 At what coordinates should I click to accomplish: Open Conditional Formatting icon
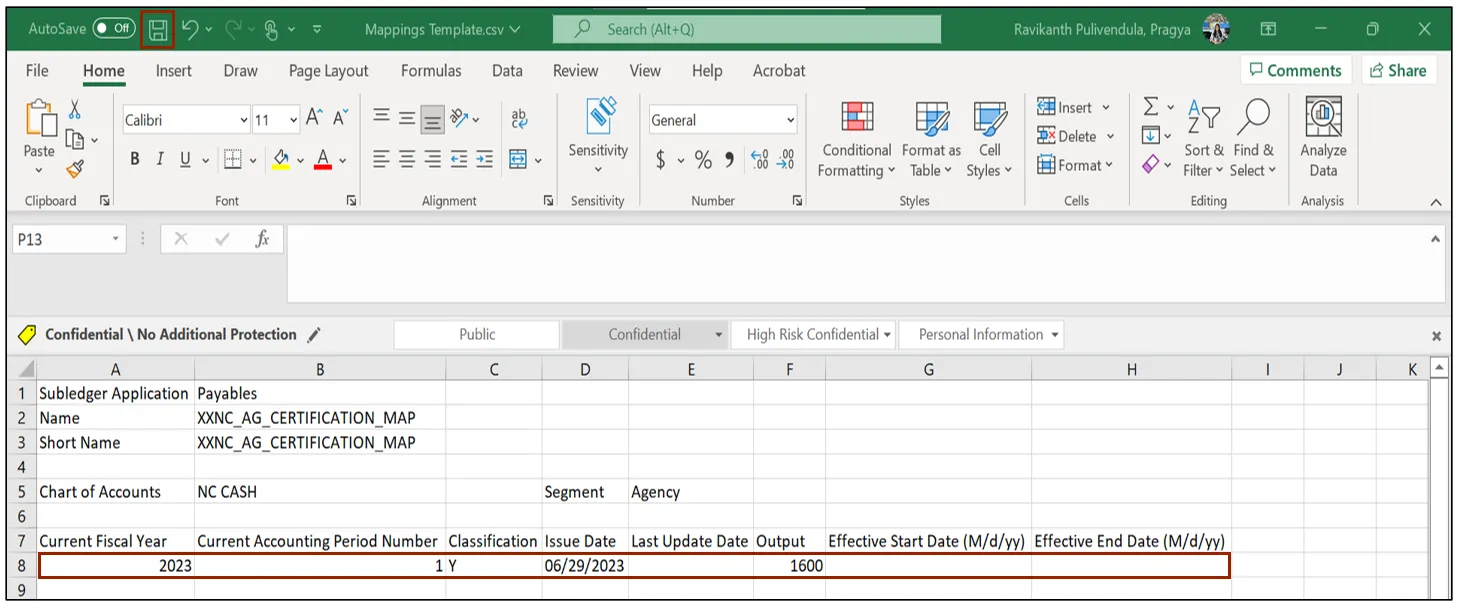coord(856,118)
